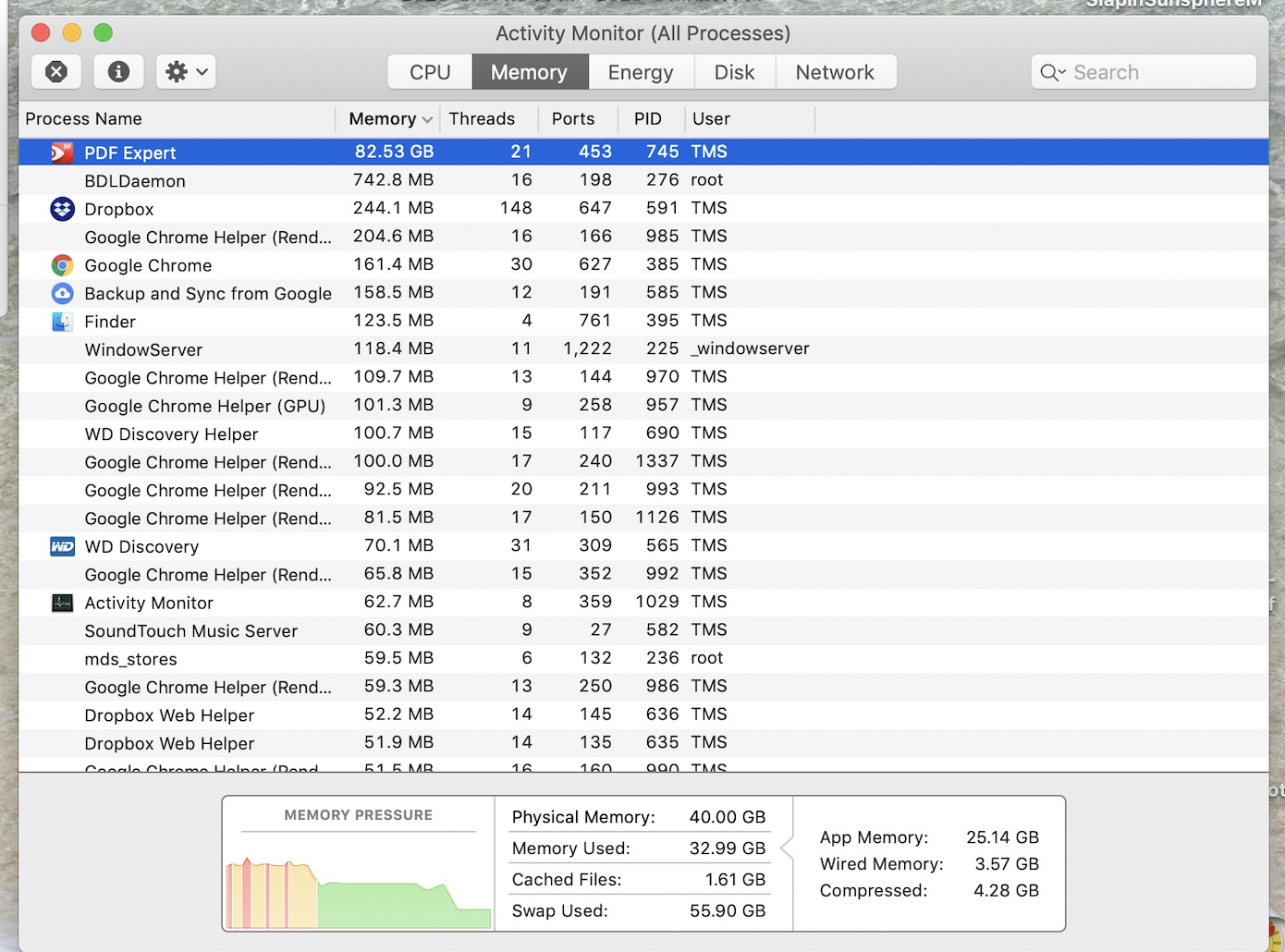The height and width of the screenshot is (952, 1285).
Task: Click the Dropbox app icon
Action: (x=62, y=209)
